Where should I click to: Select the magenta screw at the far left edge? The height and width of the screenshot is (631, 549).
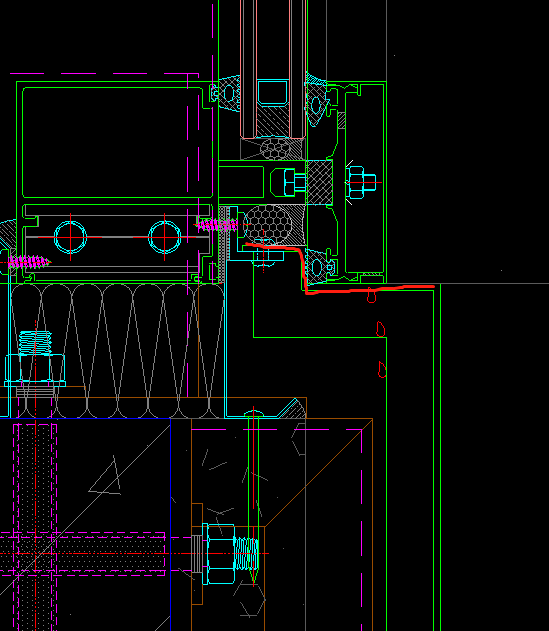click(x=28, y=262)
